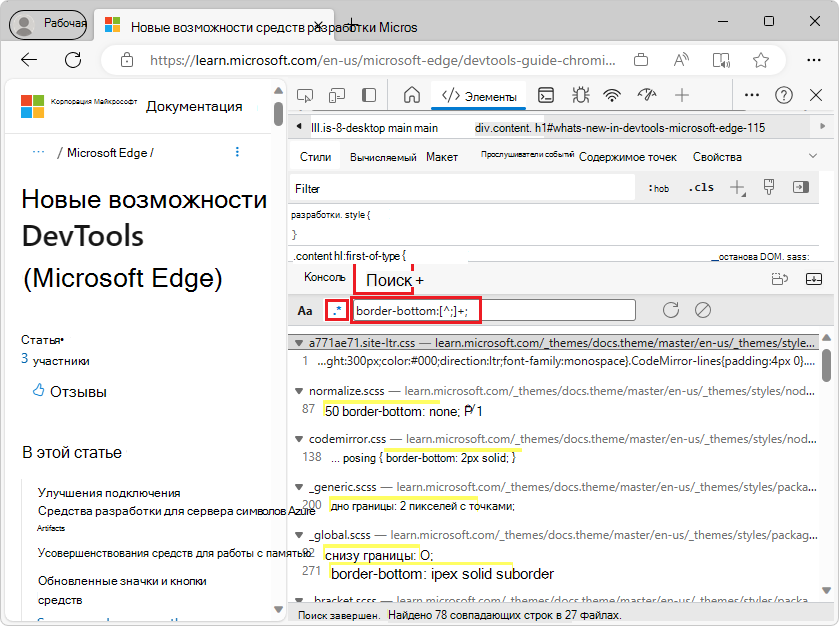Select the Стили tab
Viewport: 839px width, 626px height.
pyautogui.click(x=315, y=157)
